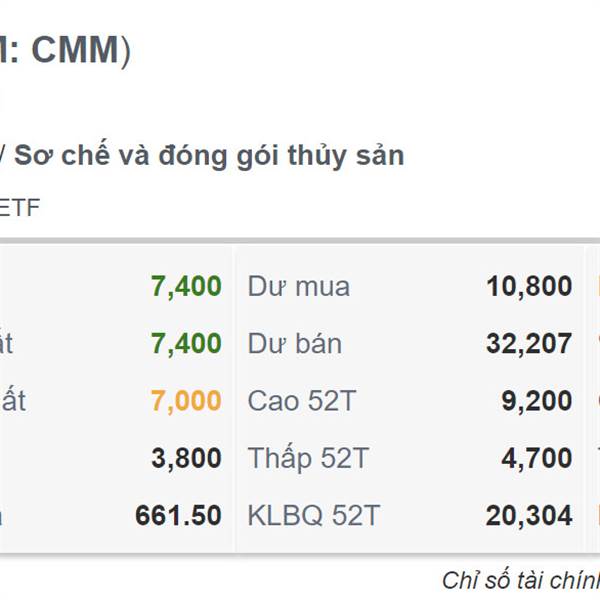The image size is (600, 600).
Task: Select the green 7,400 value beside Dư mua
Action: 186,286
